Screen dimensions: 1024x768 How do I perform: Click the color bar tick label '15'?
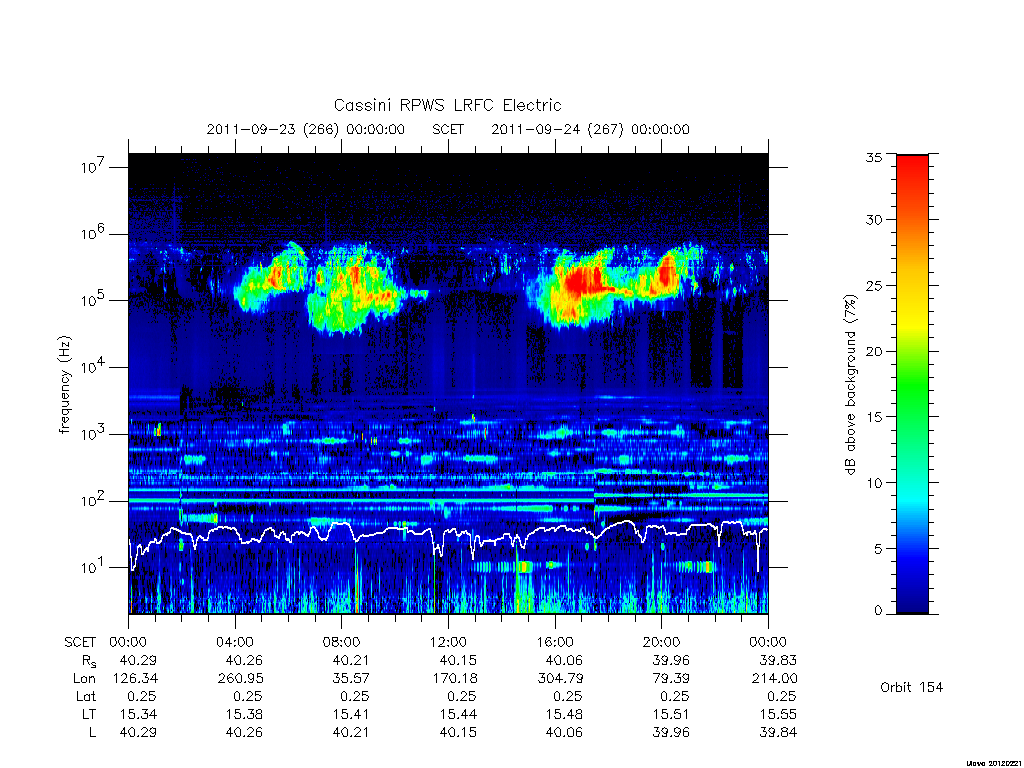(873, 417)
